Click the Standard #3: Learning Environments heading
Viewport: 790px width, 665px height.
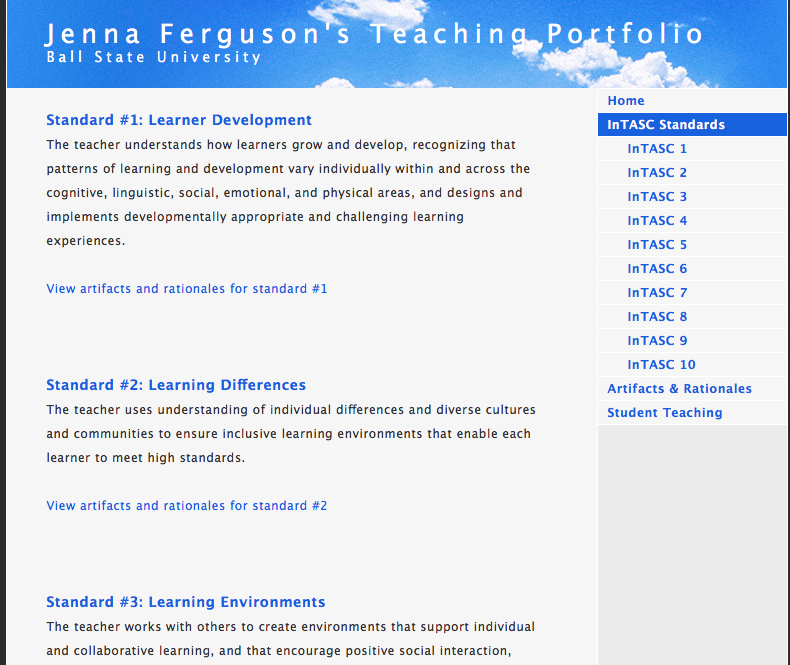pyautogui.click(x=186, y=602)
